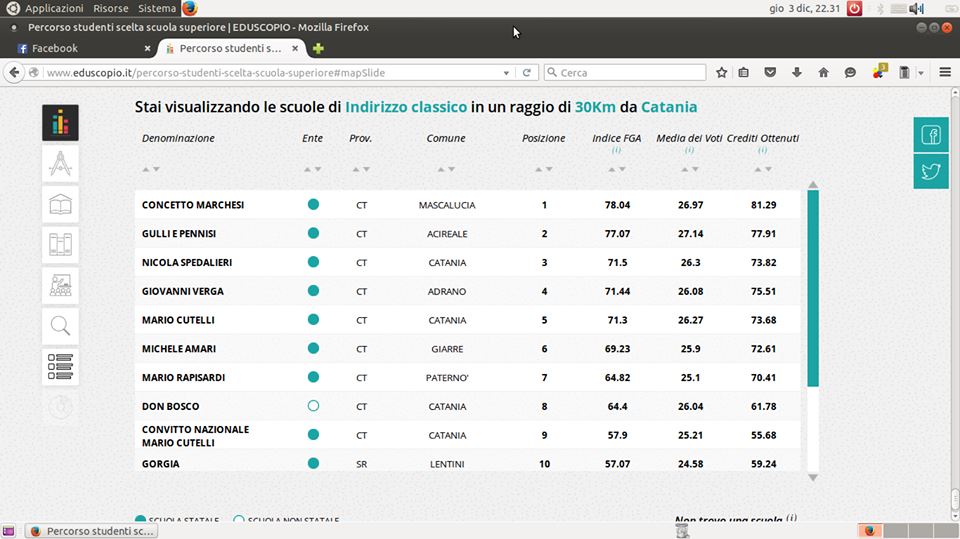Open the NICOLA SPEDALIERI school row
This screenshot has width=960, height=539.
coord(467,262)
